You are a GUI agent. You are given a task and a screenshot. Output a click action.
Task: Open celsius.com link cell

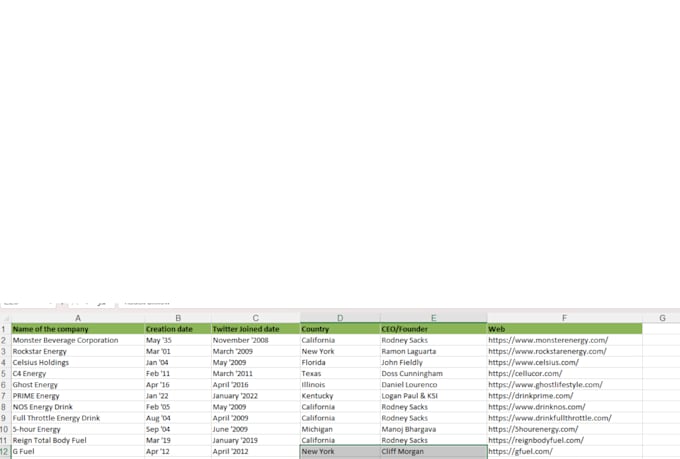pyautogui.click(x=565, y=362)
